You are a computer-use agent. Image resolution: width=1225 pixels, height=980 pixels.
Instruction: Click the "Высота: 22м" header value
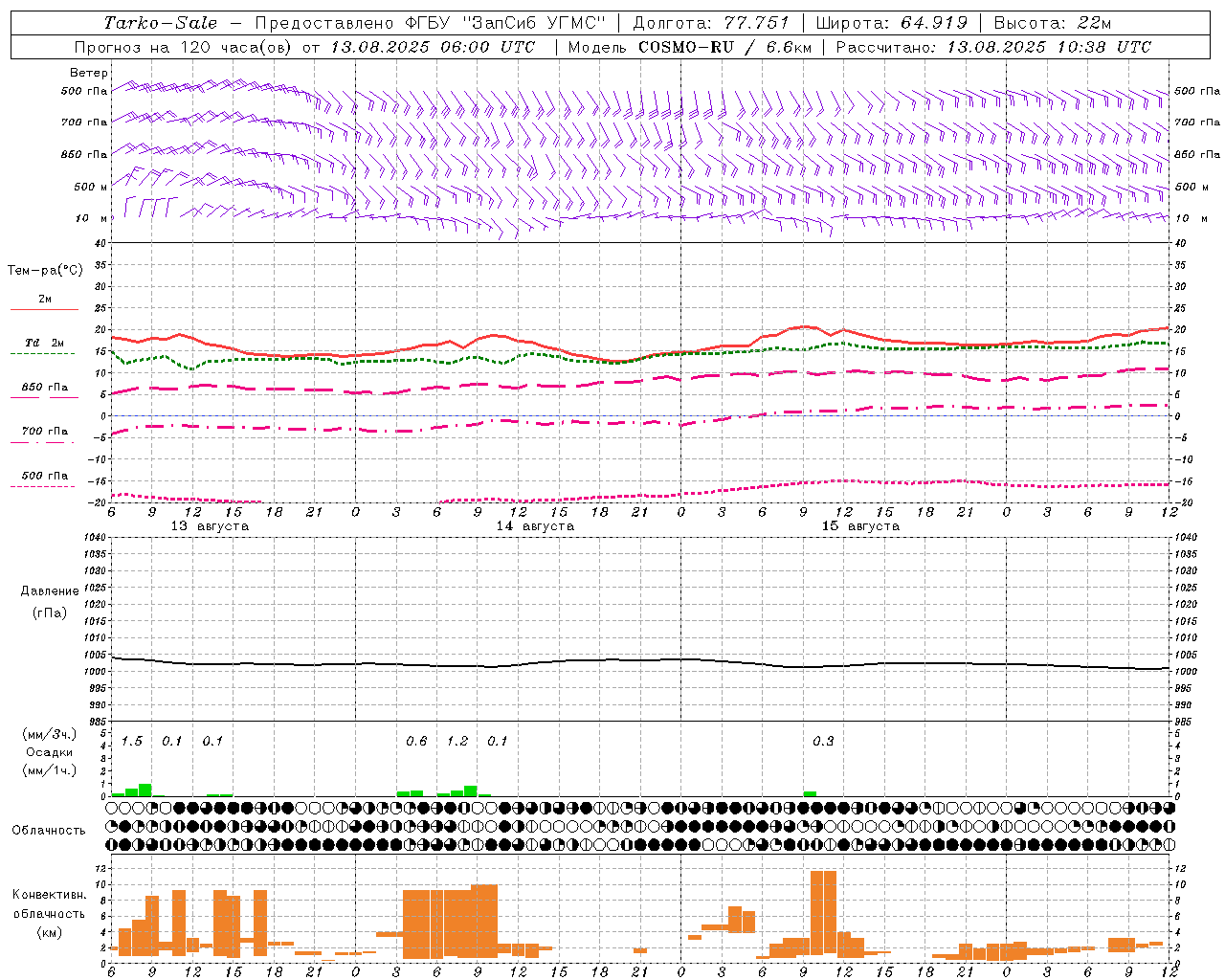click(1053, 23)
